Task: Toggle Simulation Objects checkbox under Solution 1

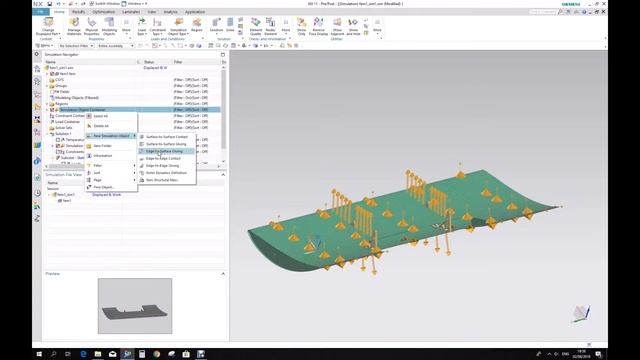Action: point(58,146)
